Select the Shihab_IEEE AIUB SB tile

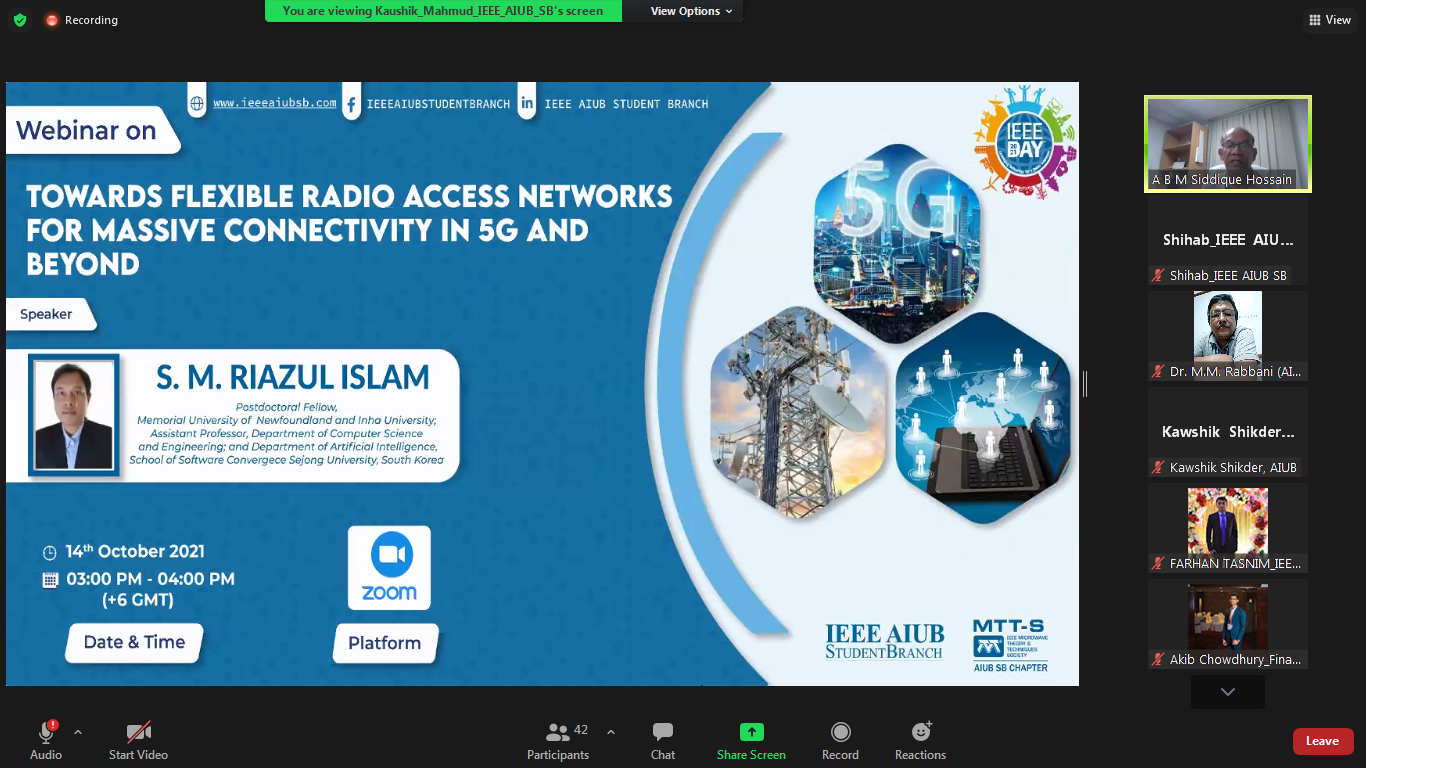(1227, 241)
